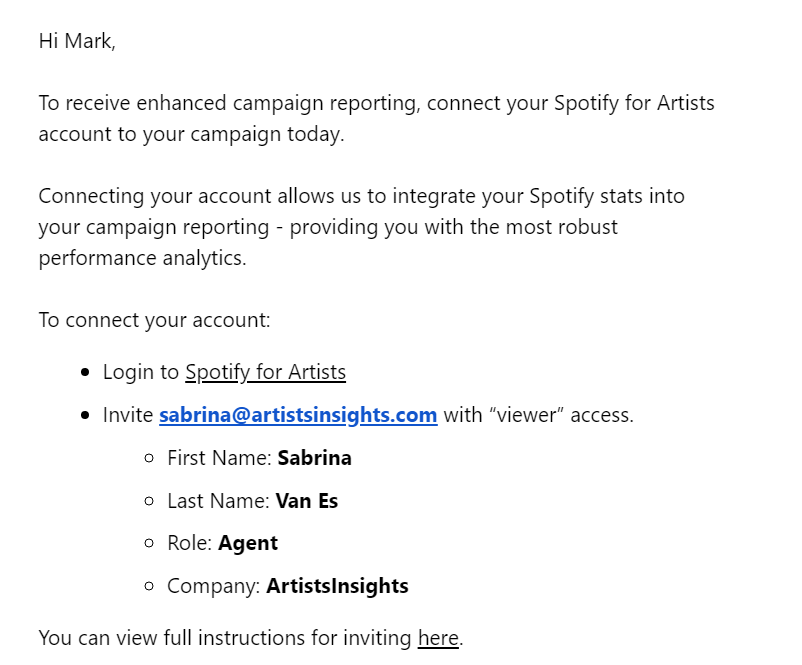This screenshot has width=802, height=665.
Task: Click the 'First Name:' label
Action: (x=219, y=458)
